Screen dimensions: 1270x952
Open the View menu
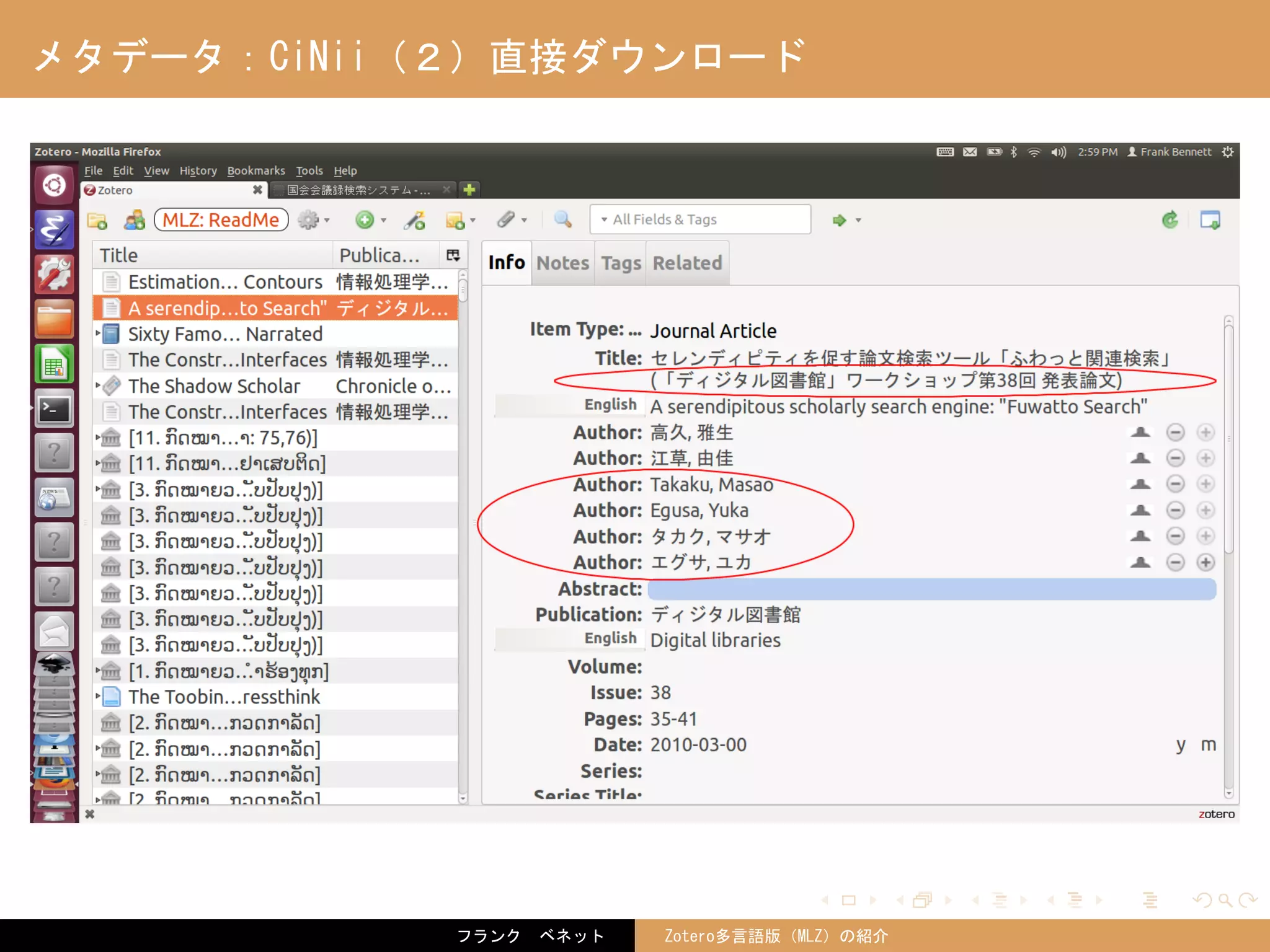pyautogui.click(x=156, y=170)
